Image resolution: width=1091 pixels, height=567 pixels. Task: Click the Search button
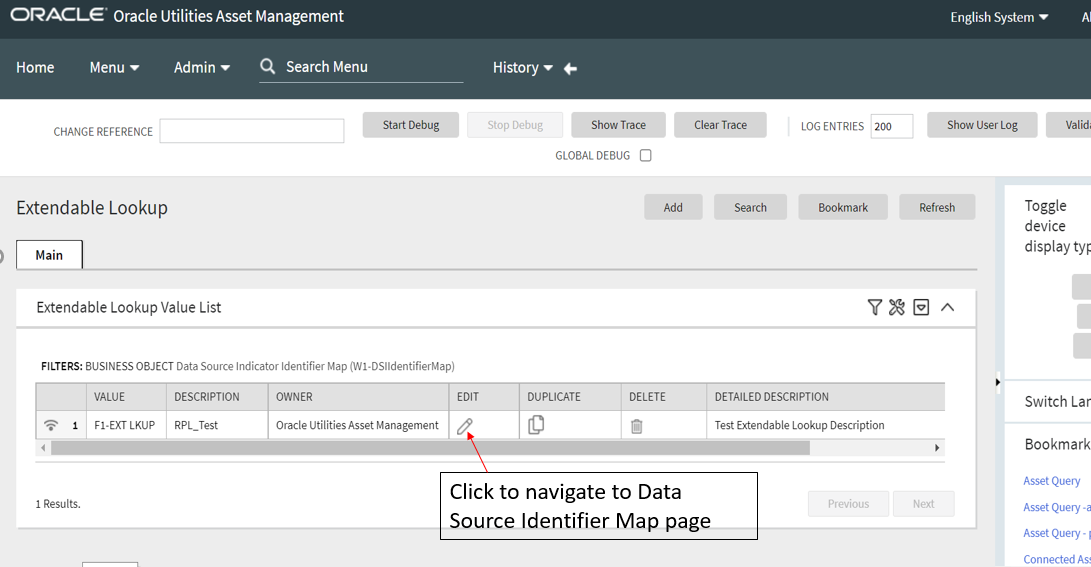coord(750,207)
